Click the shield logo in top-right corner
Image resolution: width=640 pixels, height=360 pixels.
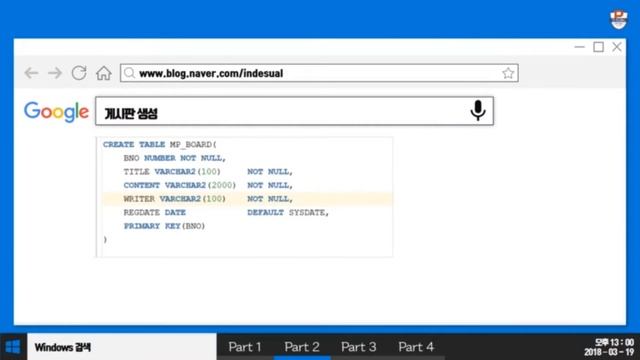point(619,19)
